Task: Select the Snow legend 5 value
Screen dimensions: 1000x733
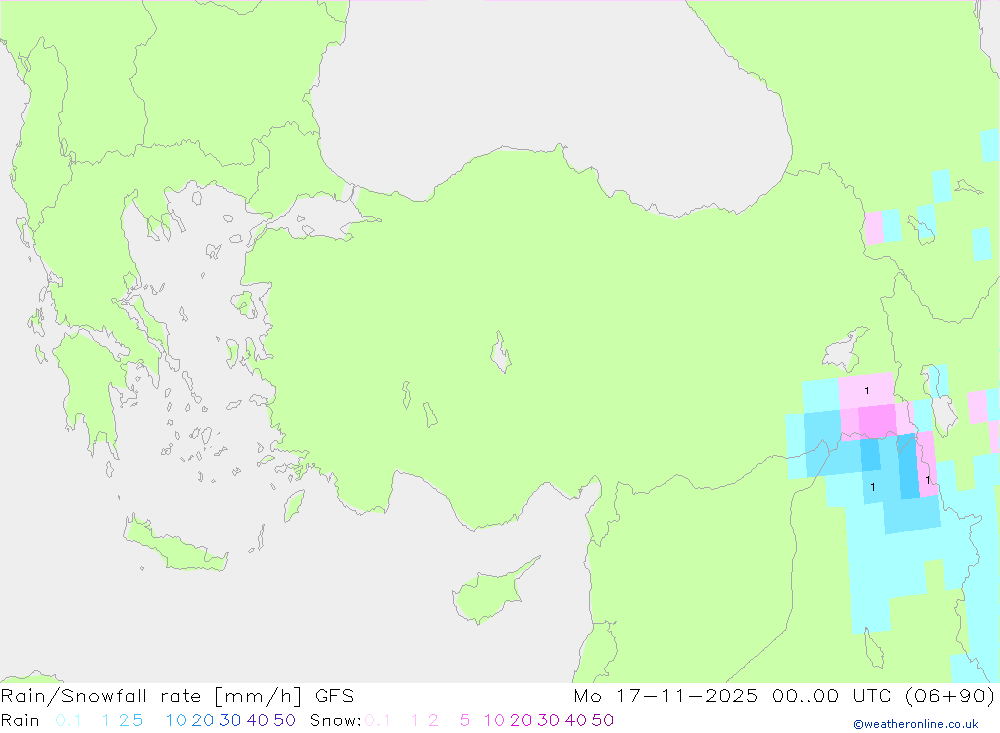Action: (465, 720)
